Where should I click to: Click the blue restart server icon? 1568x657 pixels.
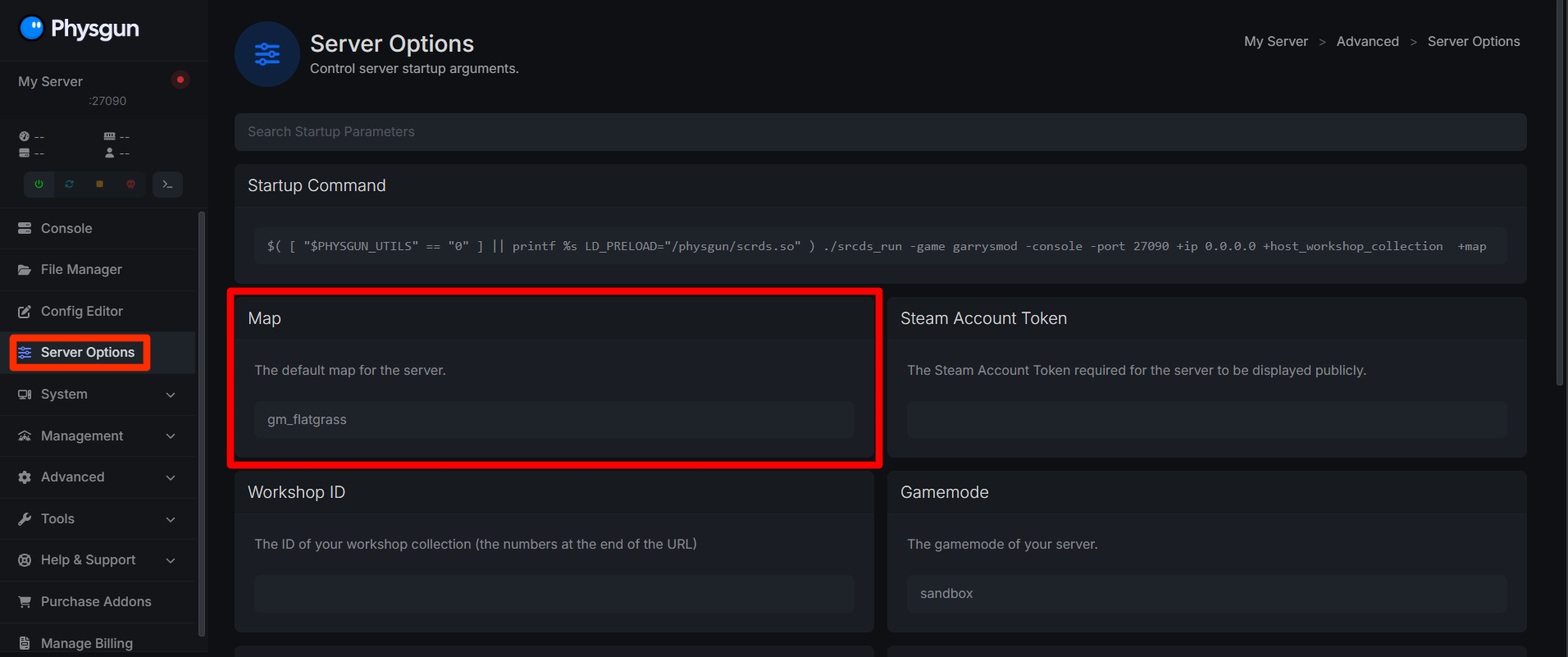70,185
